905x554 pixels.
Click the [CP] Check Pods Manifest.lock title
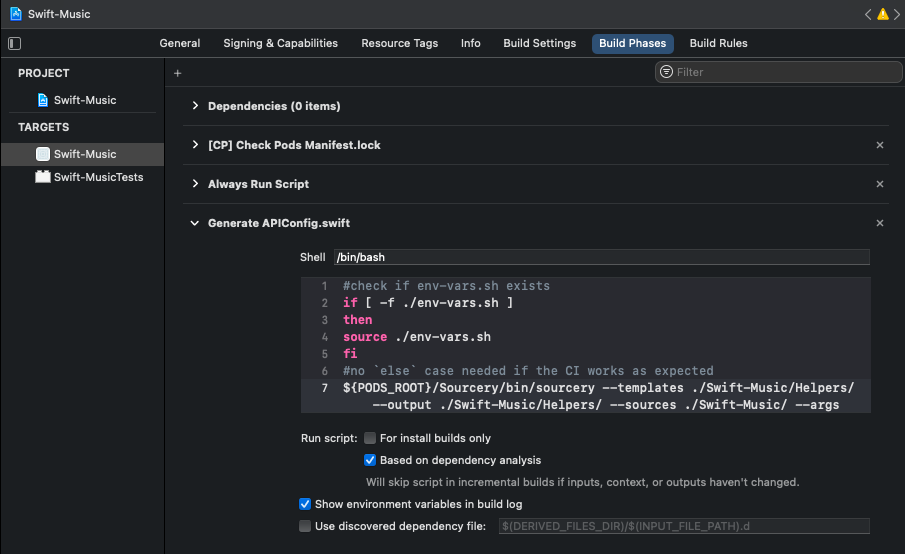(x=294, y=145)
